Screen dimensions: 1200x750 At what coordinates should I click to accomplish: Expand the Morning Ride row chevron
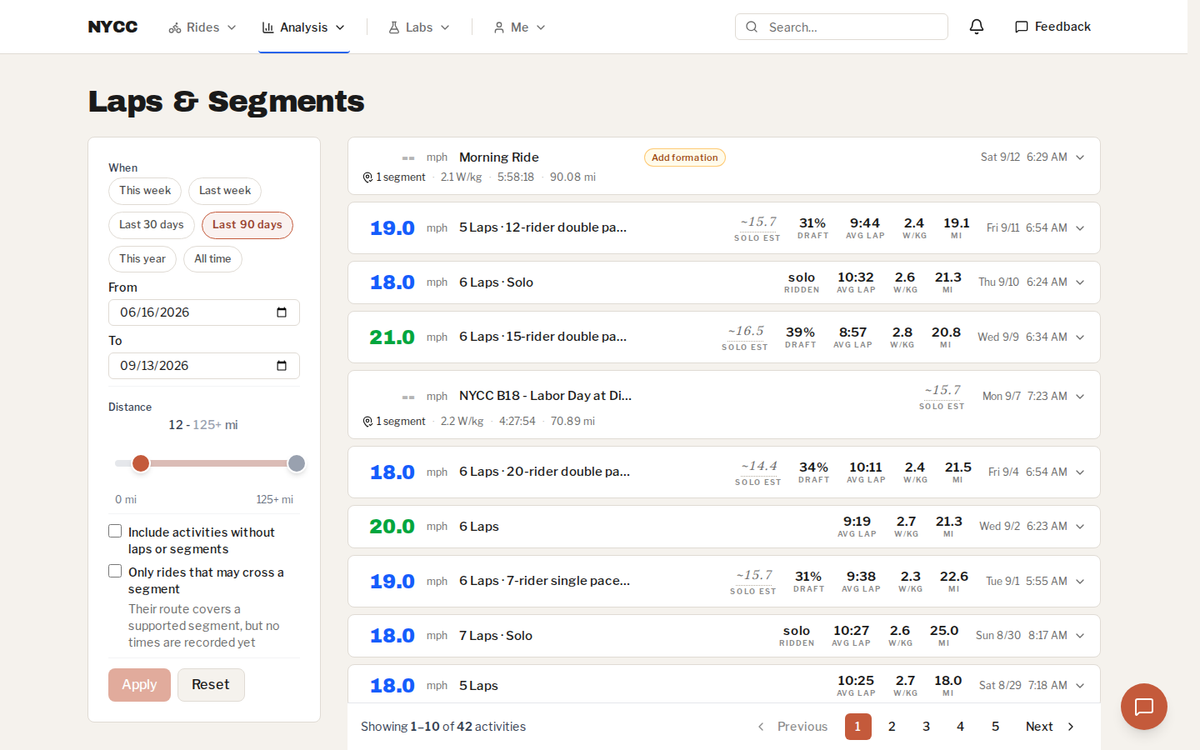(1080, 157)
